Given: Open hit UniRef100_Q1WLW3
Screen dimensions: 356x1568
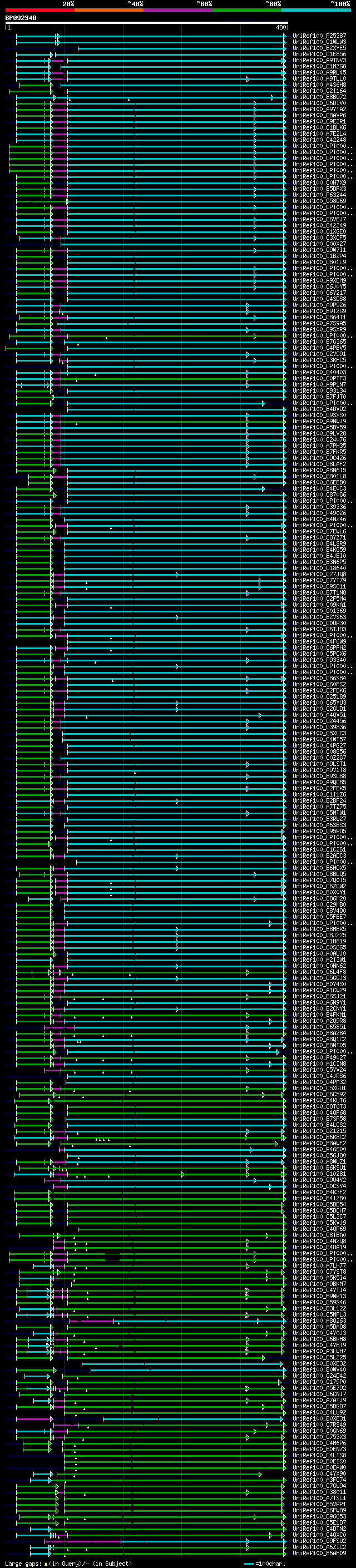Looking at the screenshot, I should point(319,42).
